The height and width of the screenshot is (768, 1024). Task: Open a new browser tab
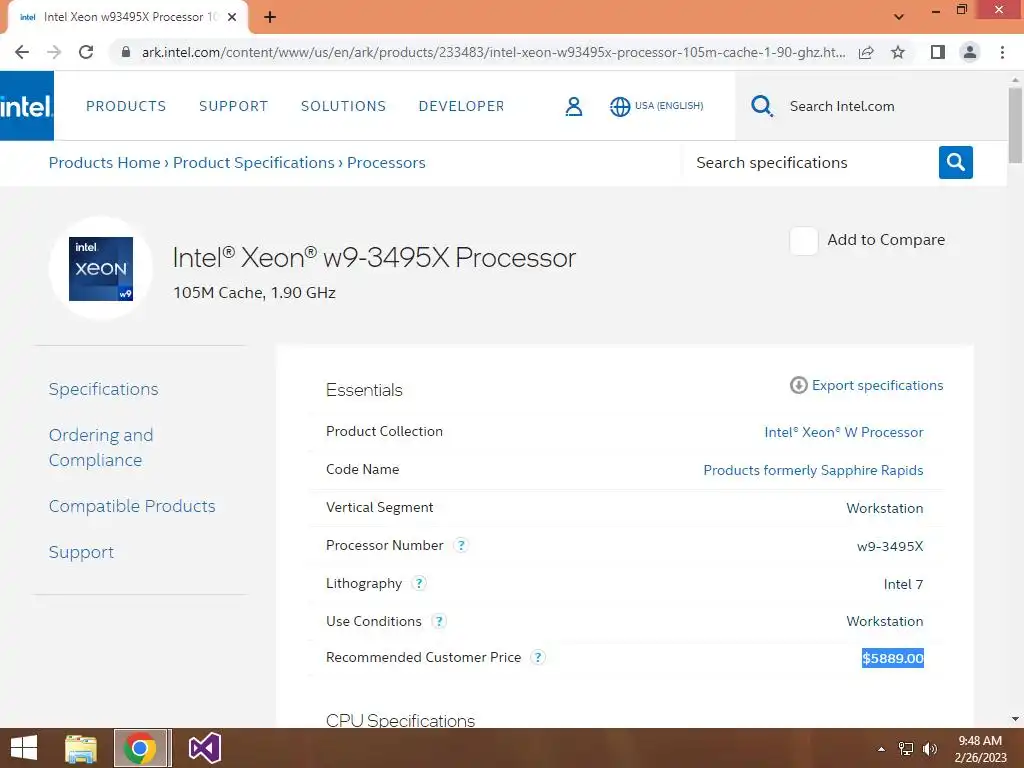270,17
